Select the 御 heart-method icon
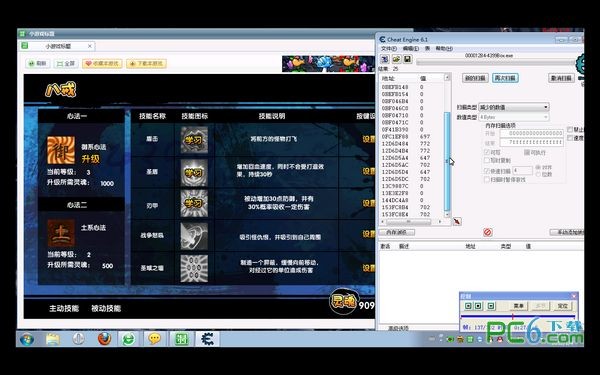 pos(61,150)
